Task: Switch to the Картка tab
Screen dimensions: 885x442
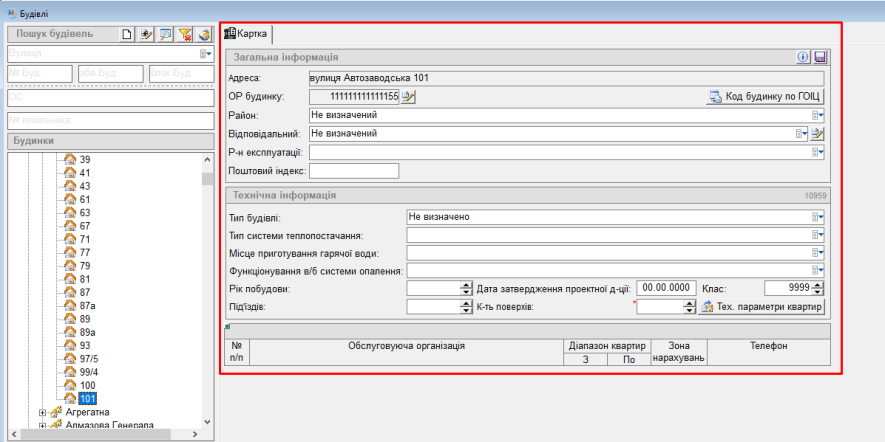Action: (246, 34)
